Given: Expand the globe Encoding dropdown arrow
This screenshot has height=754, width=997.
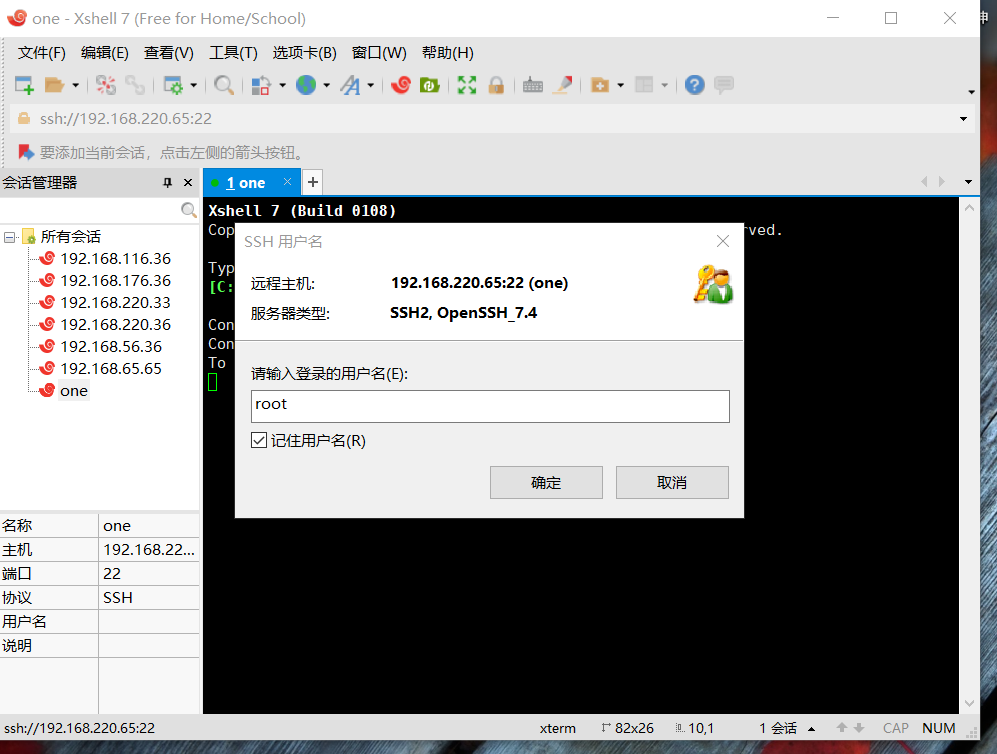Looking at the screenshot, I should coord(326,85).
